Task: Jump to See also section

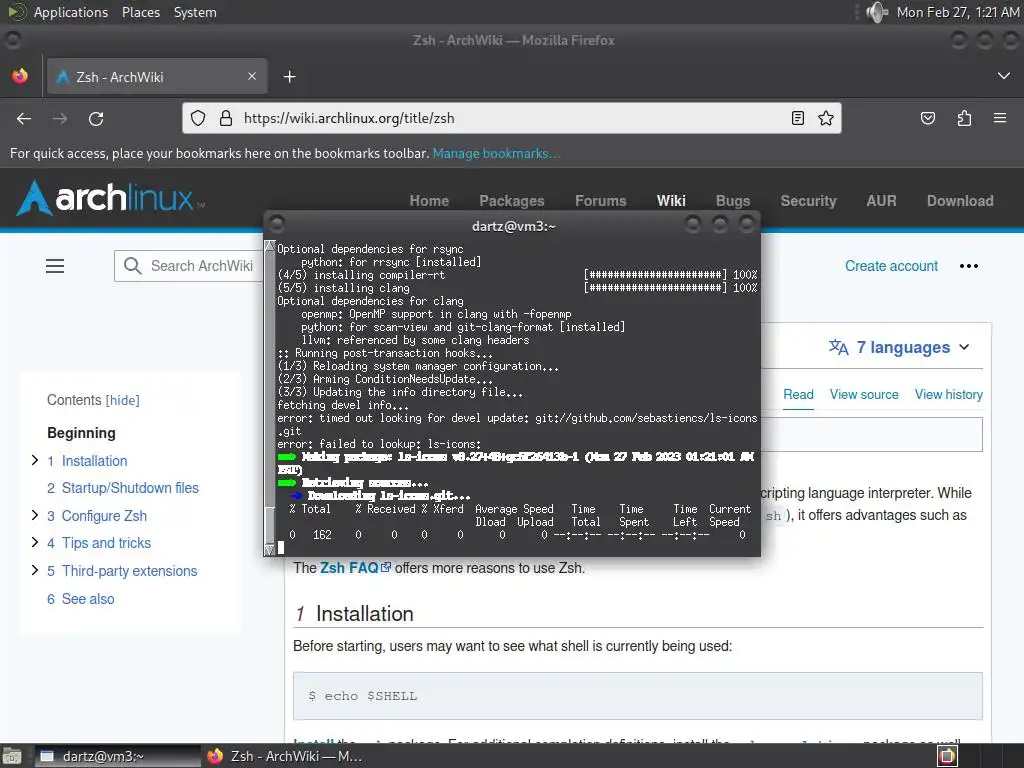Action: pyautogui.click(x=88, y=599)
